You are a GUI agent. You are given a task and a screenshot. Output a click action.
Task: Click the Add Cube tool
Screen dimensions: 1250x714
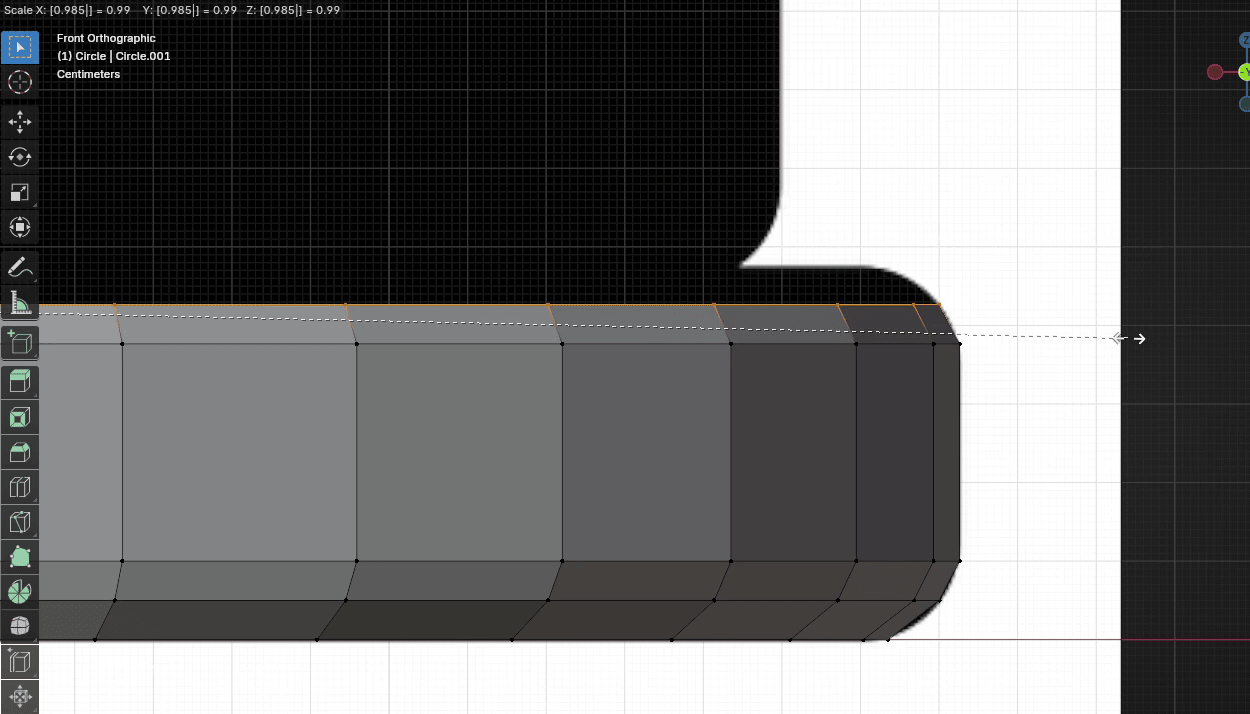click(x=20, y=342)
